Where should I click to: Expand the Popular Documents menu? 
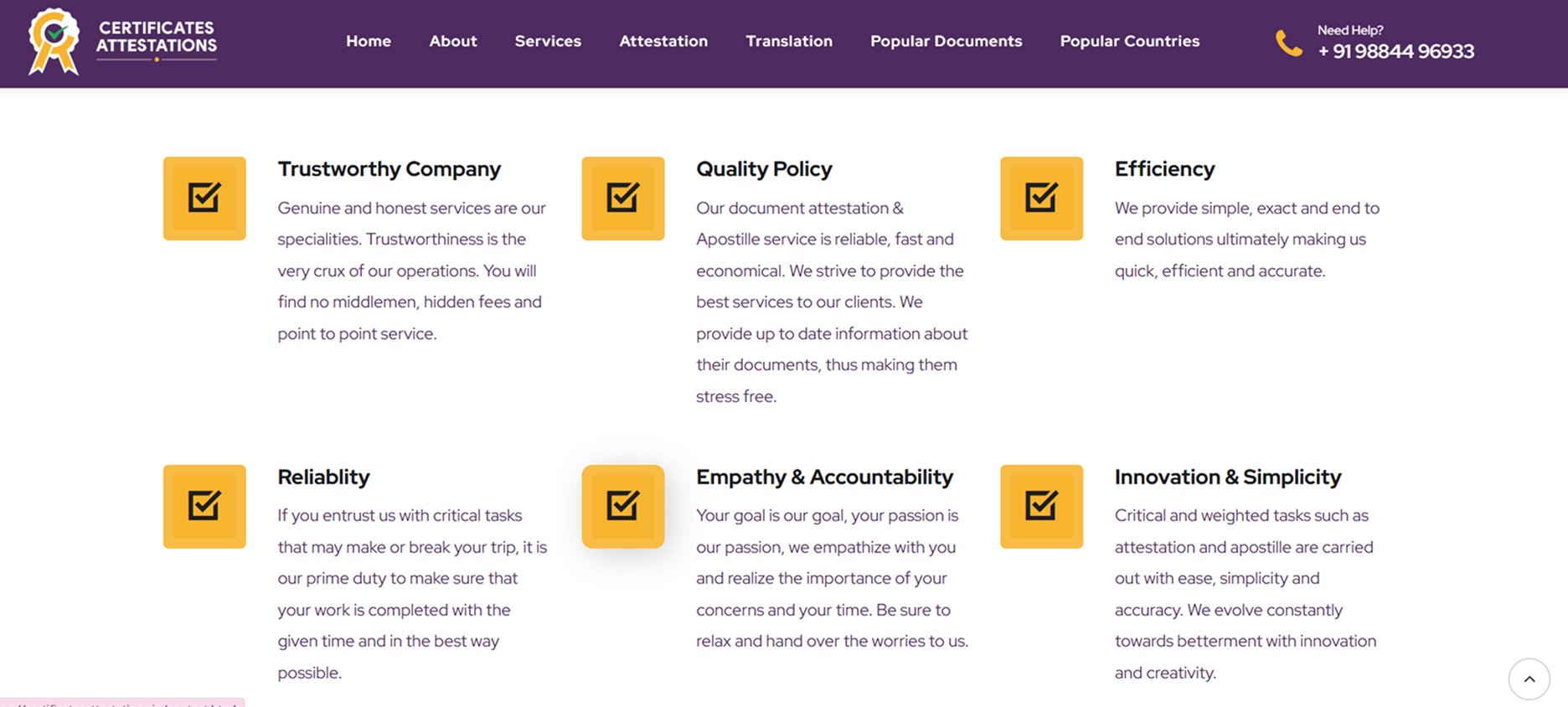(946, 41)
